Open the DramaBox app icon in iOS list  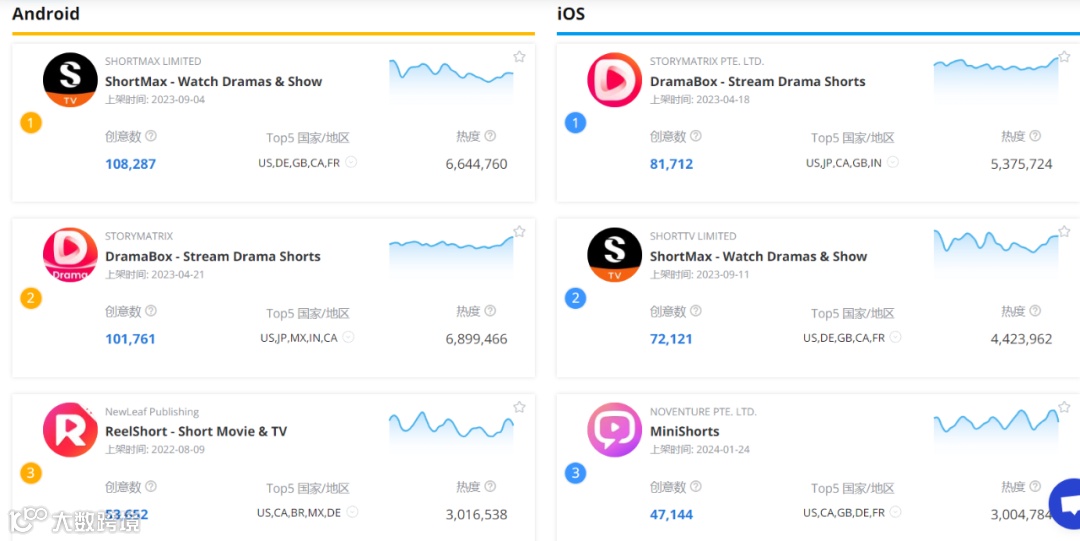click(x=614, y=79)
